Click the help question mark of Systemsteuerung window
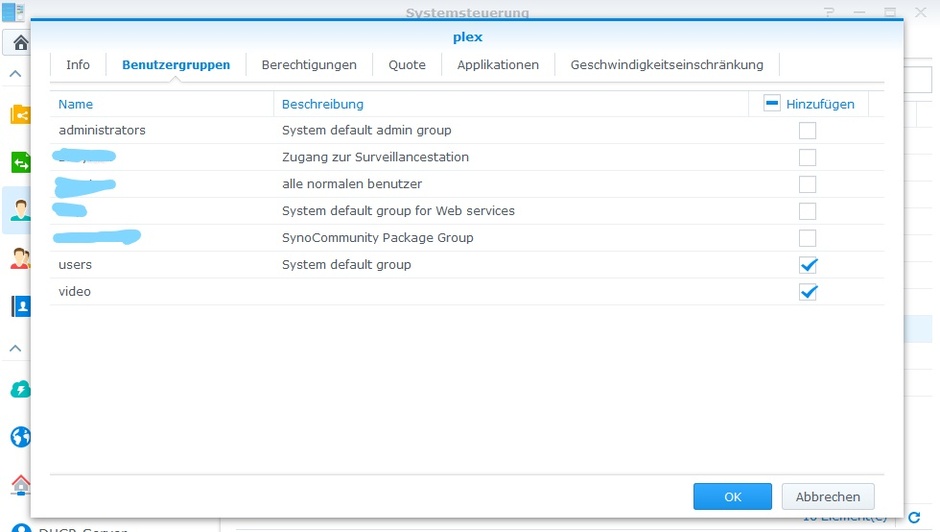940x532 pixels. pos(829,12)
